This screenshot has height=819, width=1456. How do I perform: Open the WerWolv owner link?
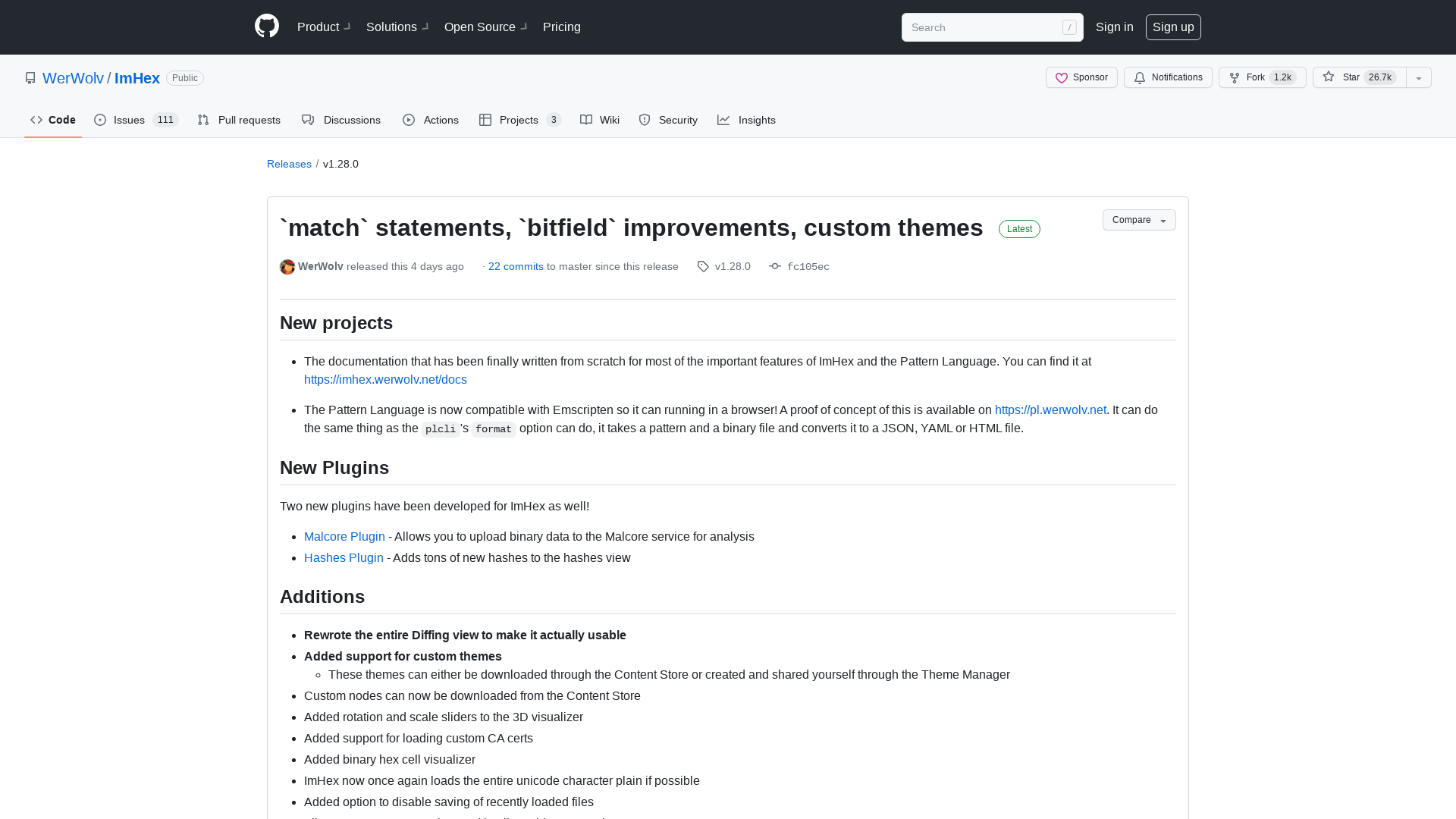73,78
